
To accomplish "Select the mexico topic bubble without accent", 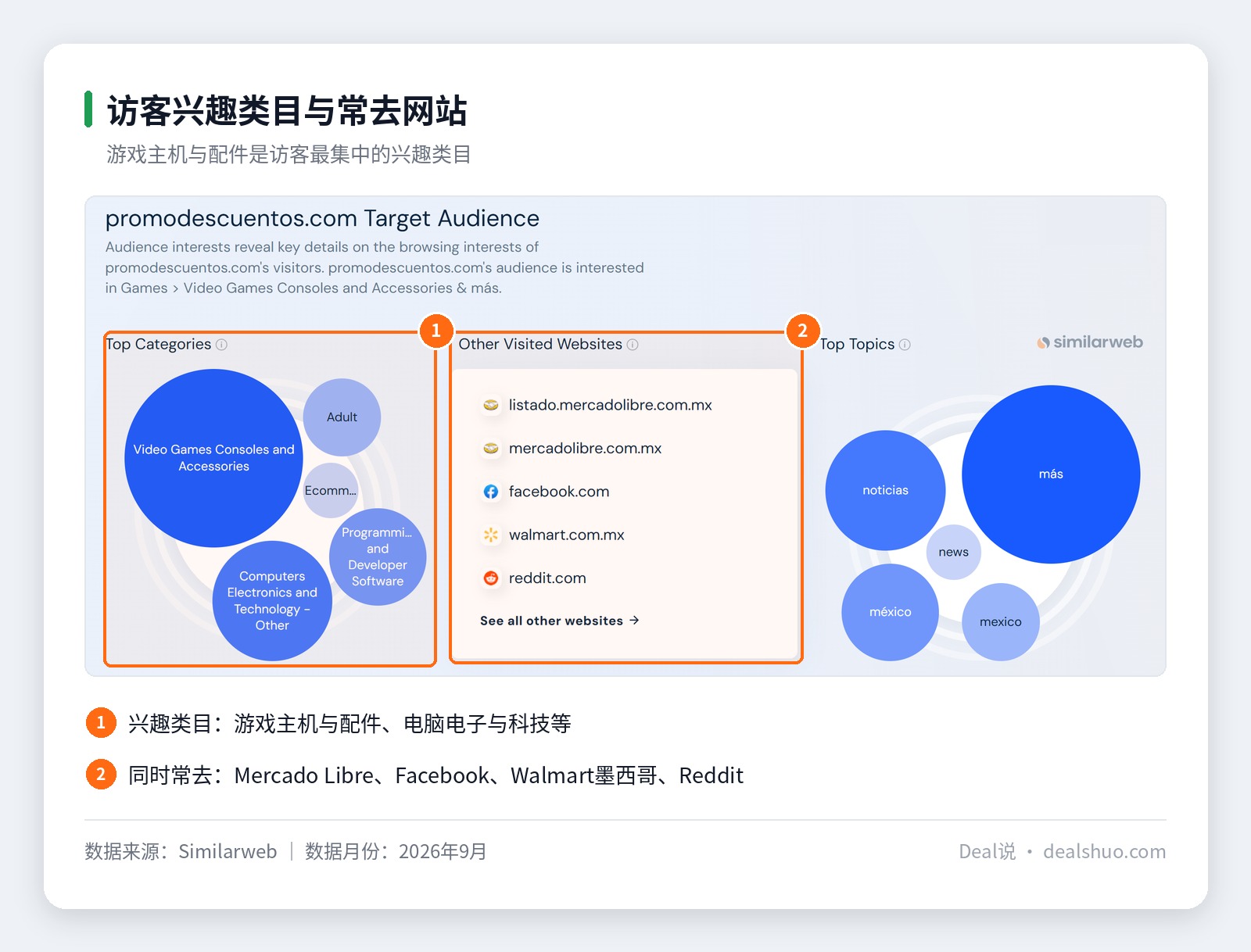I will pos(1000,622).
